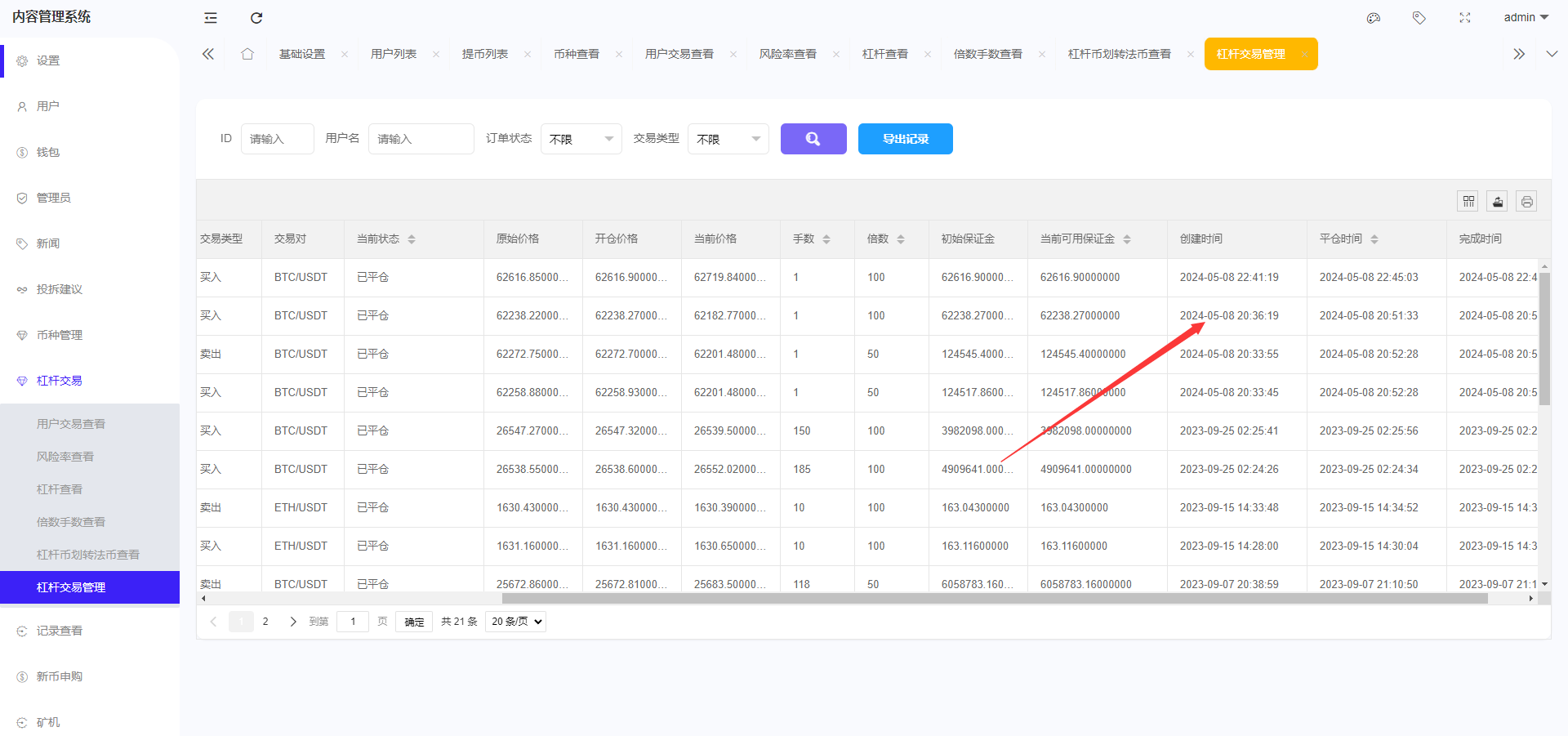Open the 20 条/页 page size dropdown
The image size is (1568, 736).
pos(515,622)
